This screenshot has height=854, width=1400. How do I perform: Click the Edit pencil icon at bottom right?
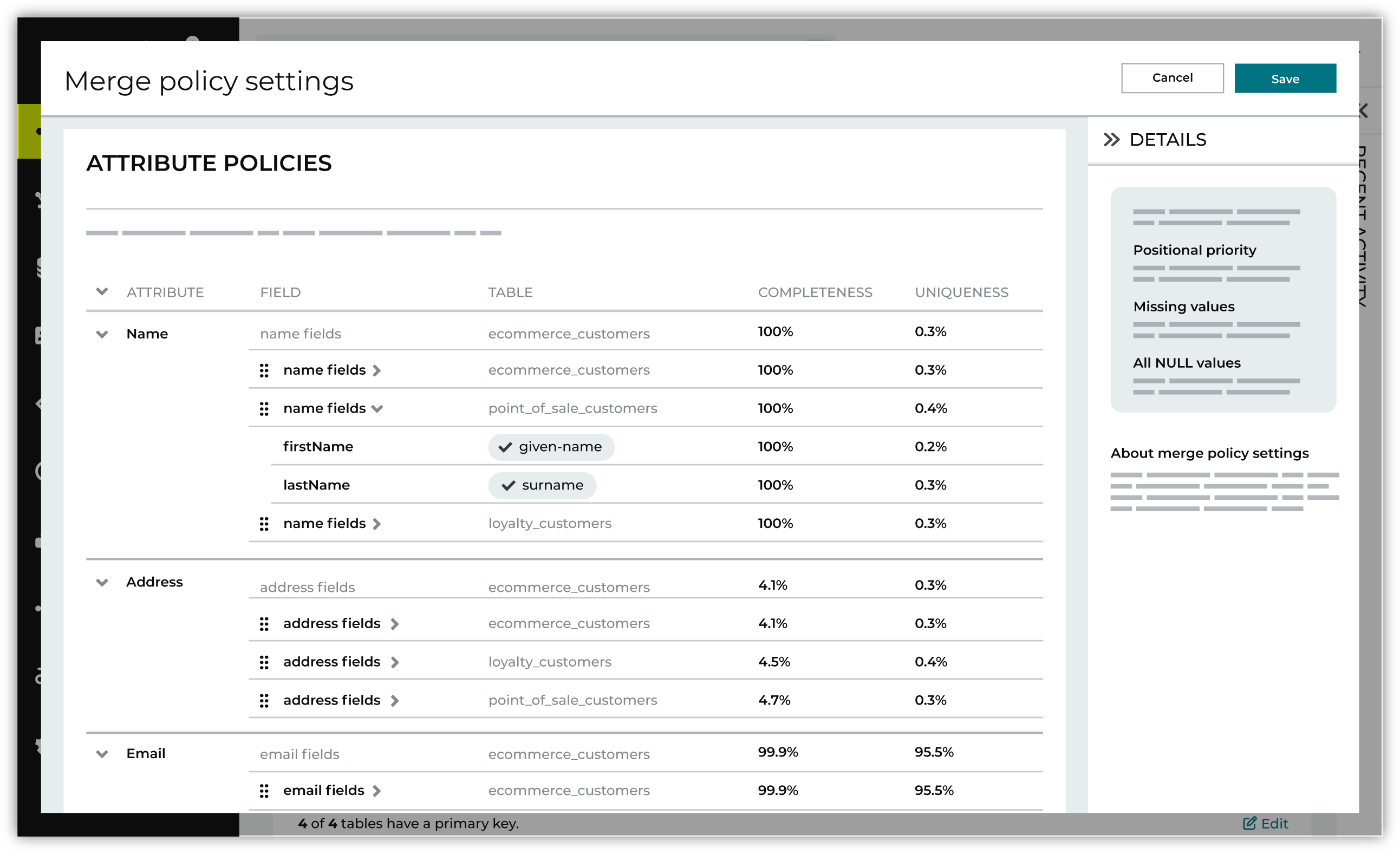pos(1249,823)
